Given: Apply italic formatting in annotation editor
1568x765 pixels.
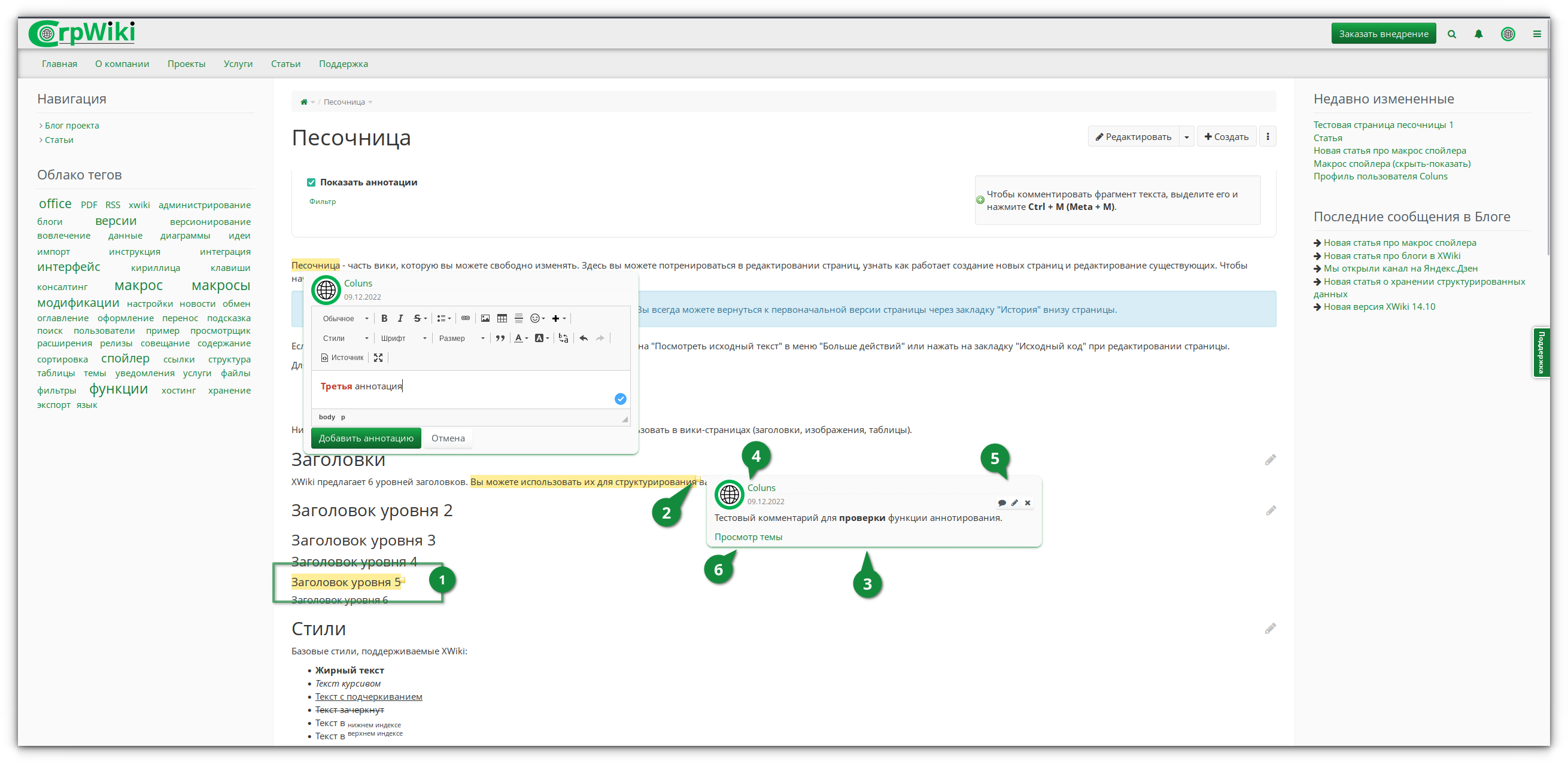Looking at the screenshot, I should point(400,318).
